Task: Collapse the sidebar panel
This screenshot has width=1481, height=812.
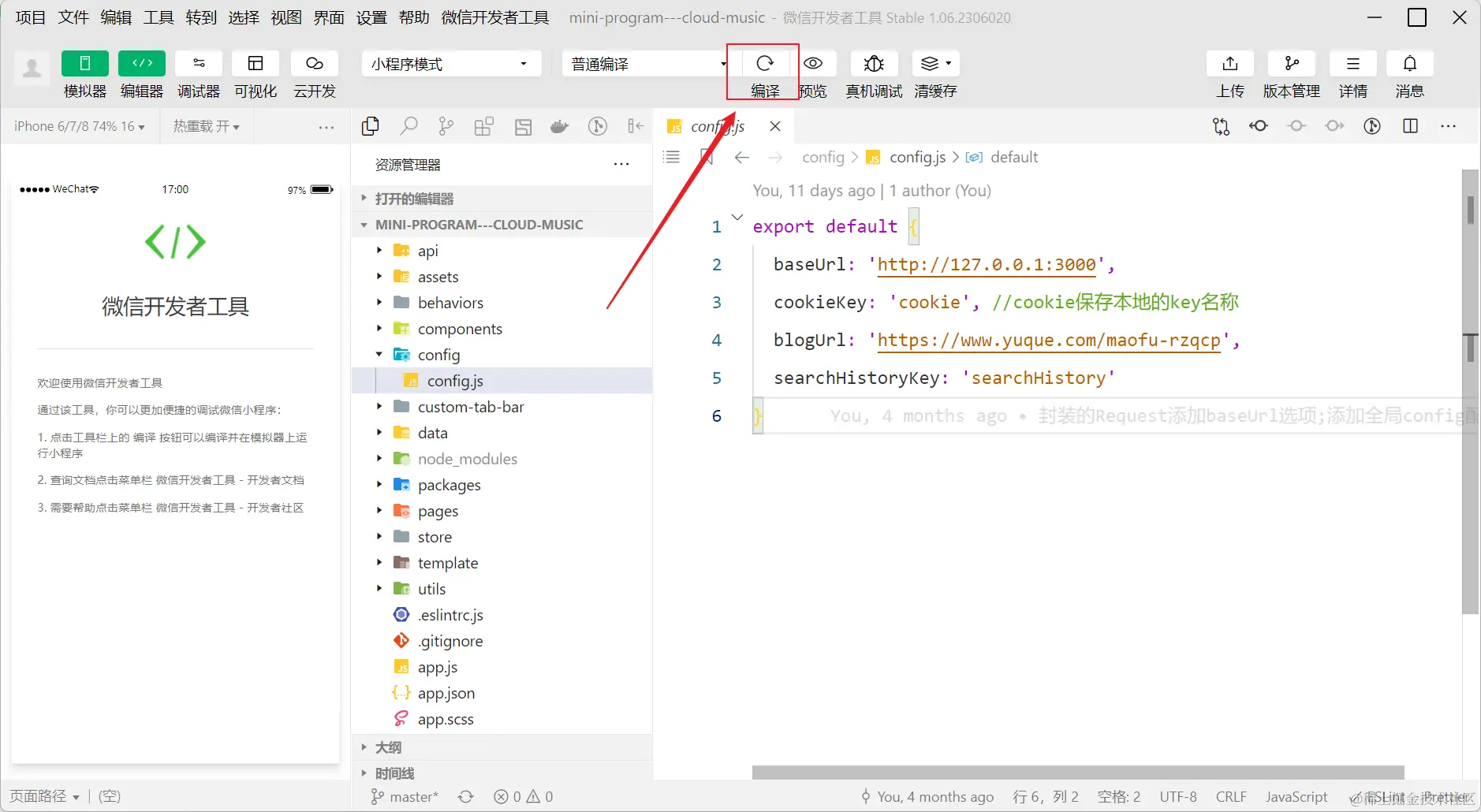Action: (x=636, y=126)
